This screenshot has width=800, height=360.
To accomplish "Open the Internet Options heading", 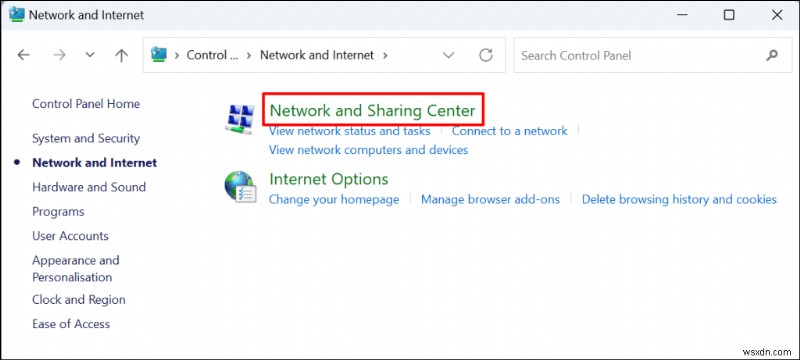I will (329, 179).
